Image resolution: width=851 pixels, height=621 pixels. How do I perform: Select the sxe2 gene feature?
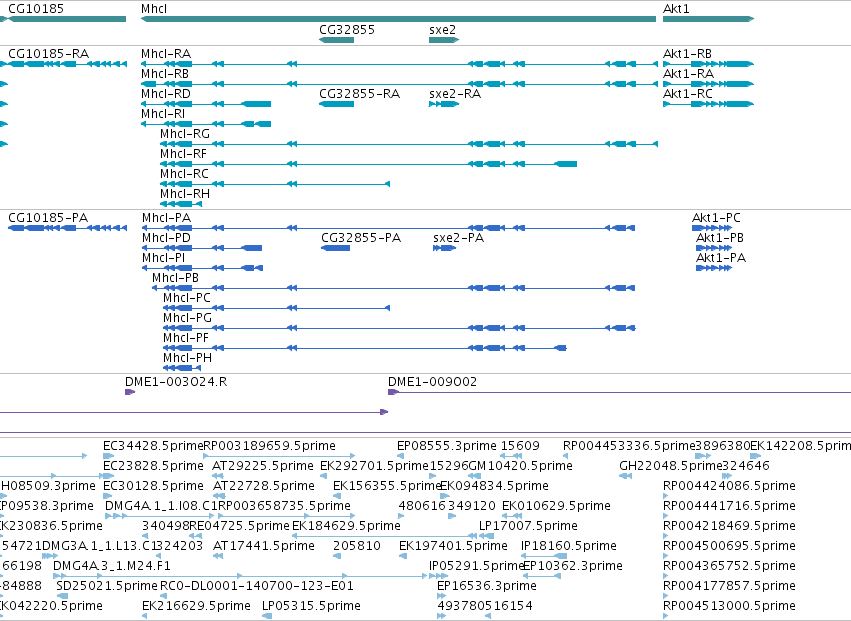[444, 40]
